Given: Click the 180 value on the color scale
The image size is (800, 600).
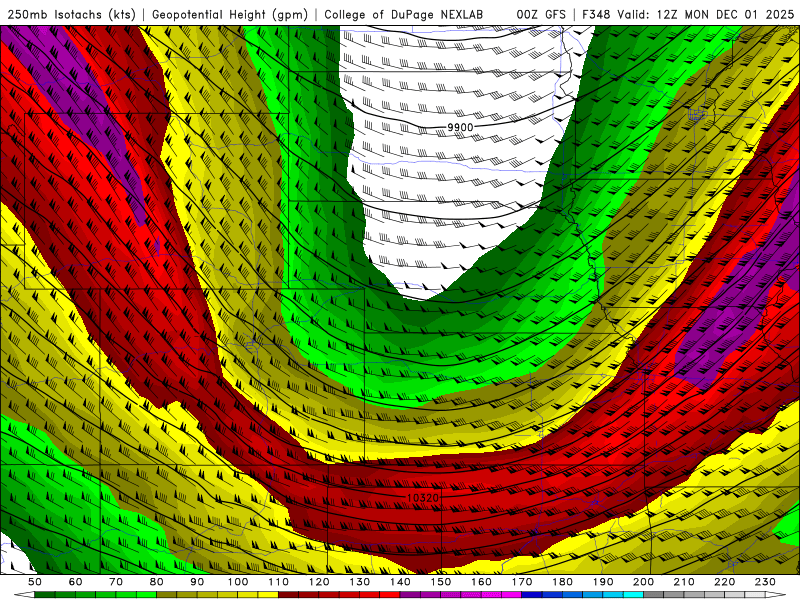Looking at the screenshot, I should point(562,582).
